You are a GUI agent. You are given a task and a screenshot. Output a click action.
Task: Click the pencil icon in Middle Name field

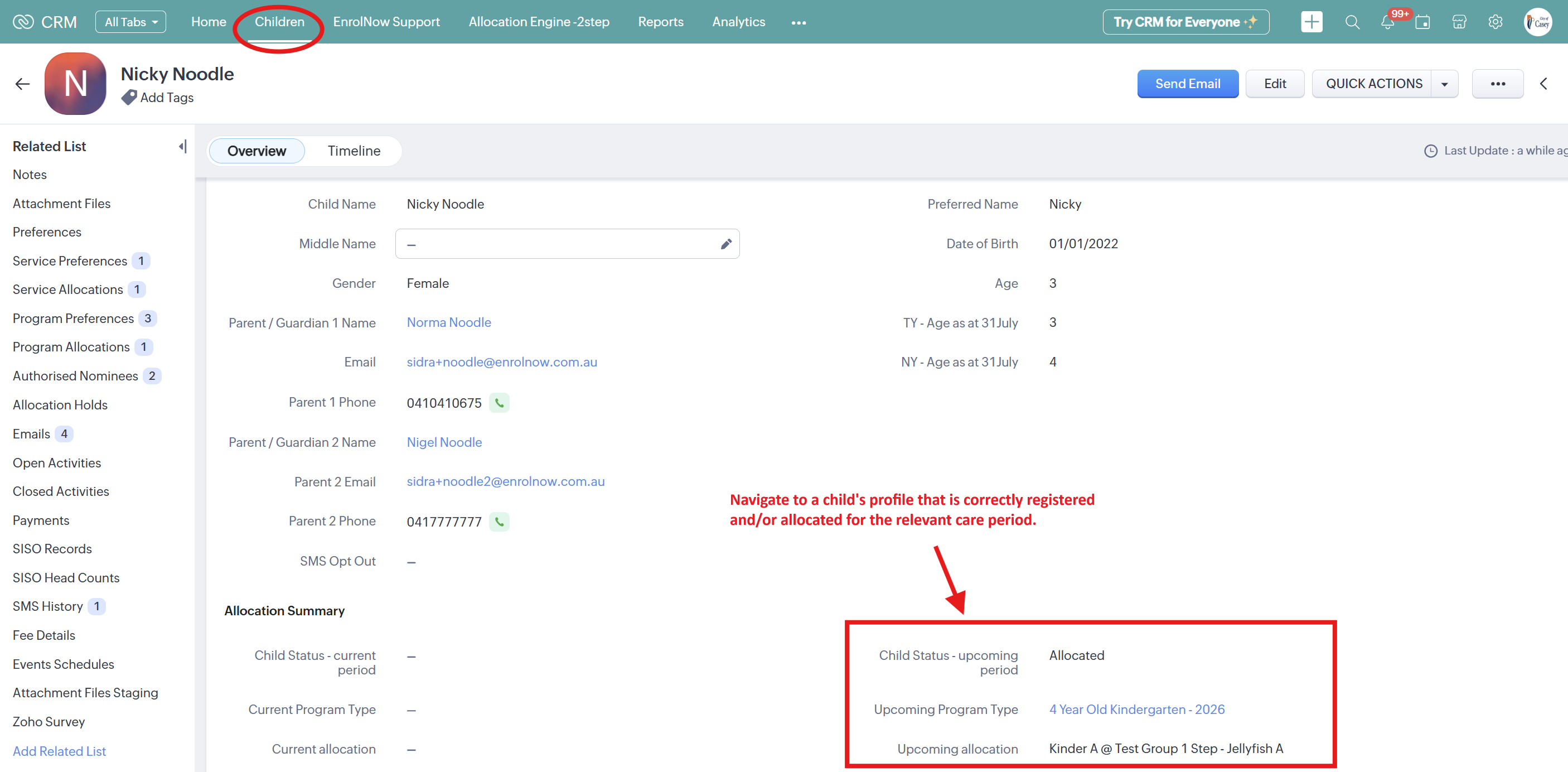tap(725, 244)
